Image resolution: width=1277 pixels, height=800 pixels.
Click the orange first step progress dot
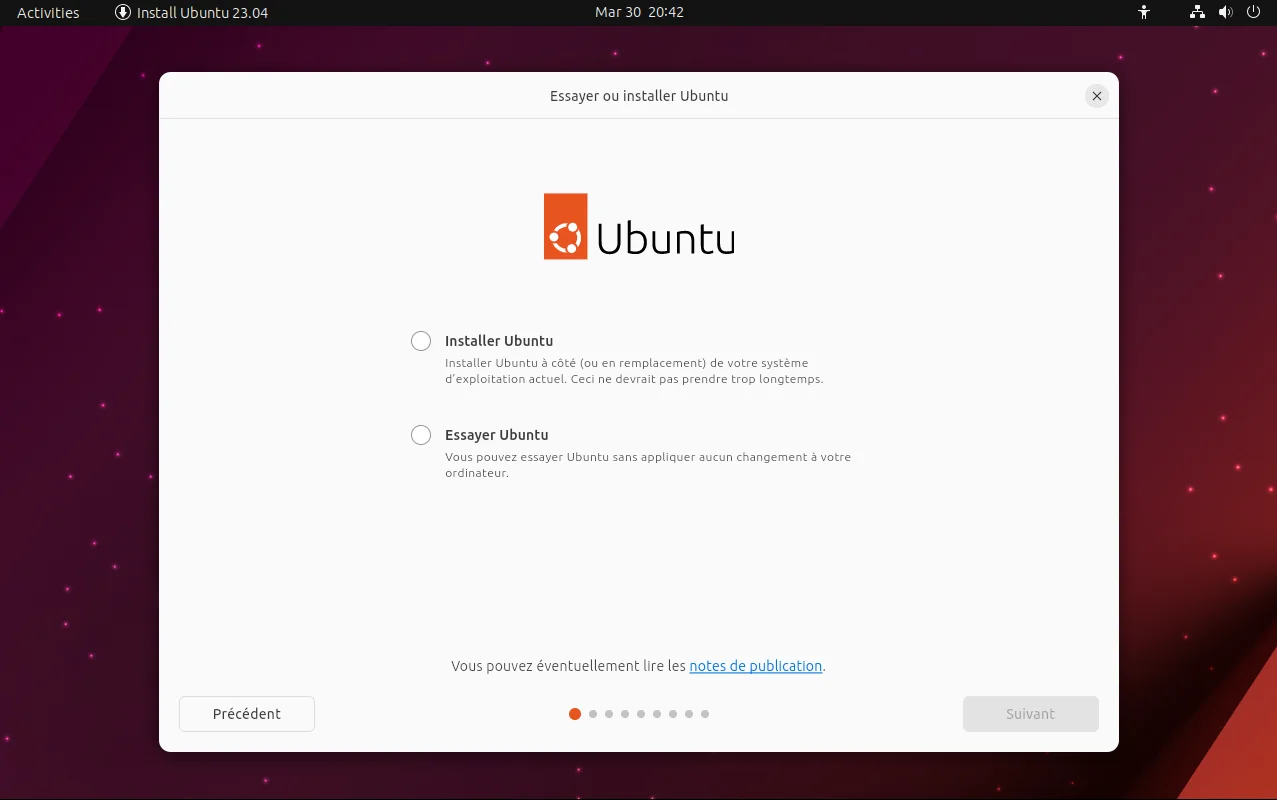click(575, 714)
